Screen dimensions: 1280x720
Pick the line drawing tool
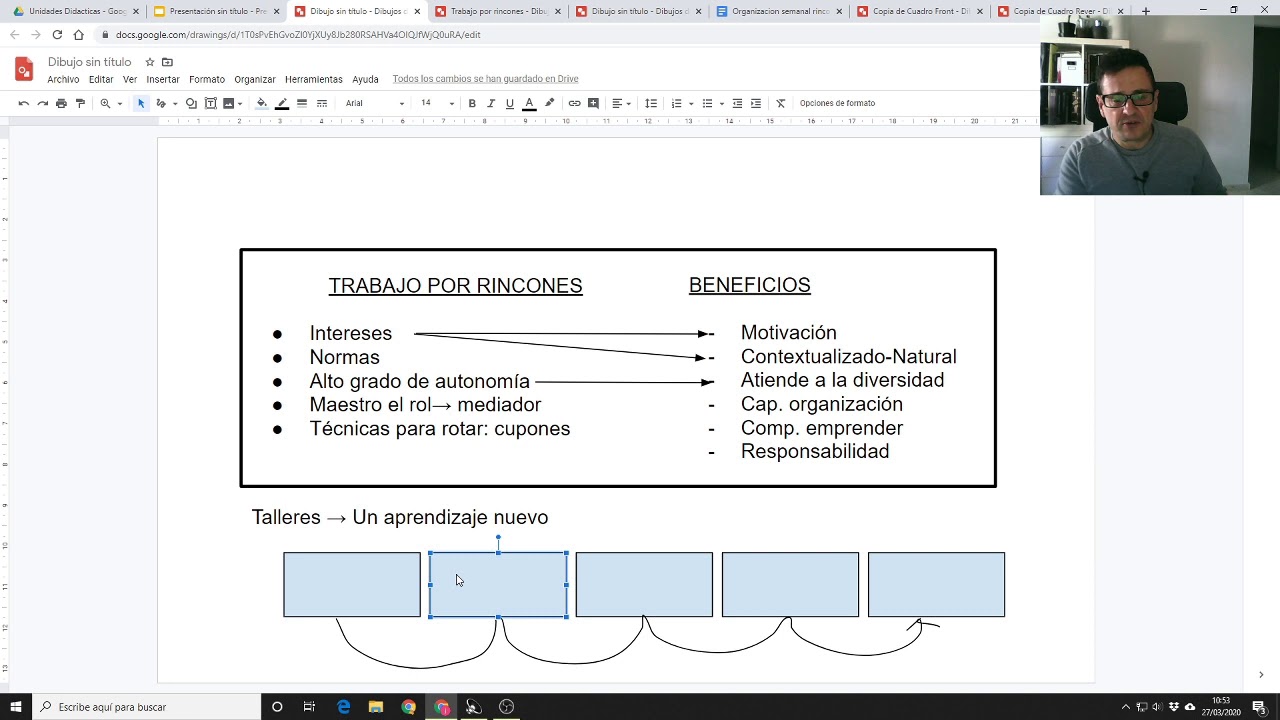point(160,103)
